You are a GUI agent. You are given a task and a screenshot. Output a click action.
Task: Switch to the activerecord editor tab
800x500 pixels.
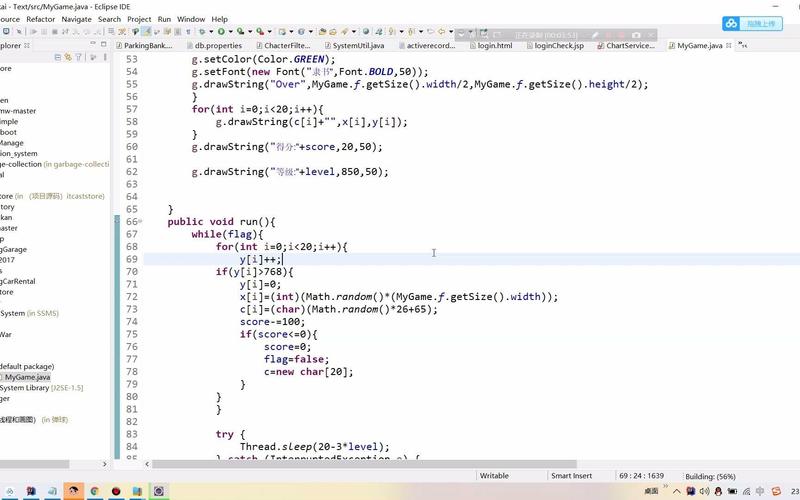pyautogui.click(x=427, y=45)
